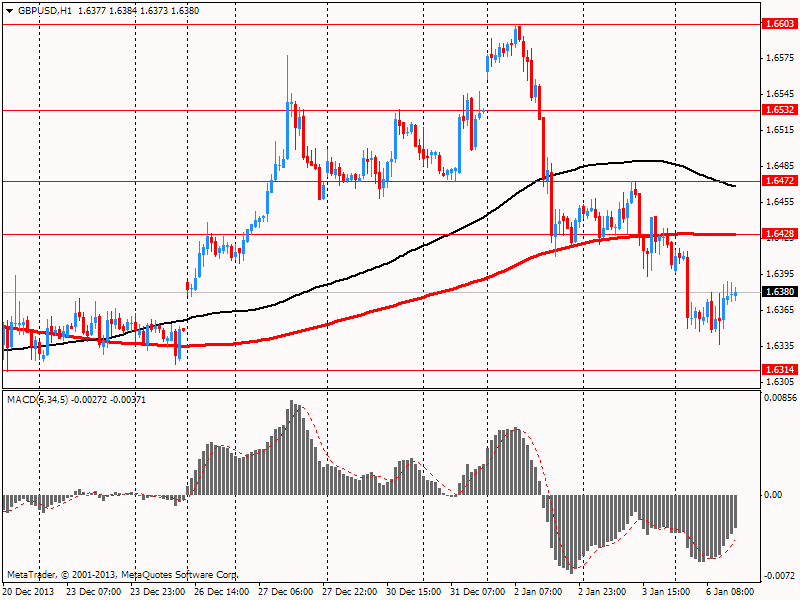Viewport: 800px width, 600px height.
Task: Click the 2 Jan 07:00 time label
Action: pos(540,592)
